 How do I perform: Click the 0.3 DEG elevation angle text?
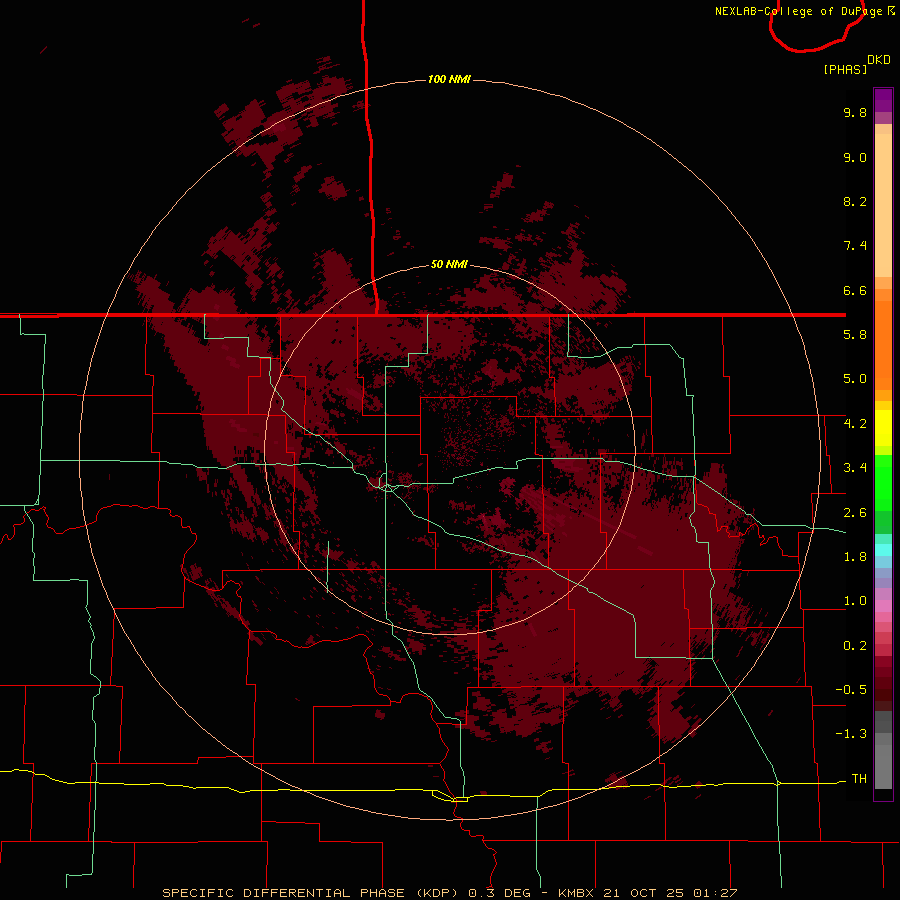(501, 893)
